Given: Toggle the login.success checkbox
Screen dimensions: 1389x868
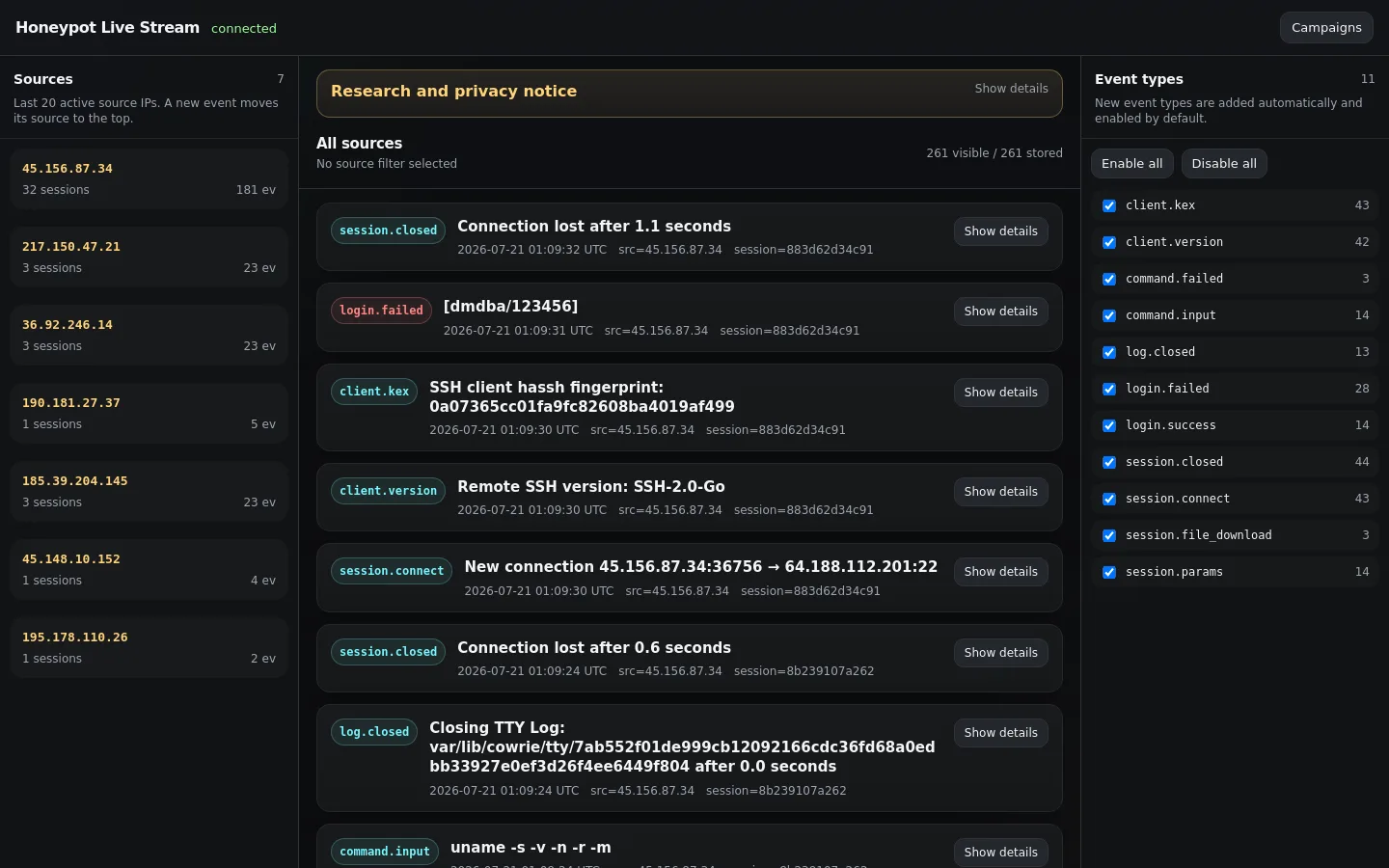Looking at the screenshot, I should pos(1109,425).
